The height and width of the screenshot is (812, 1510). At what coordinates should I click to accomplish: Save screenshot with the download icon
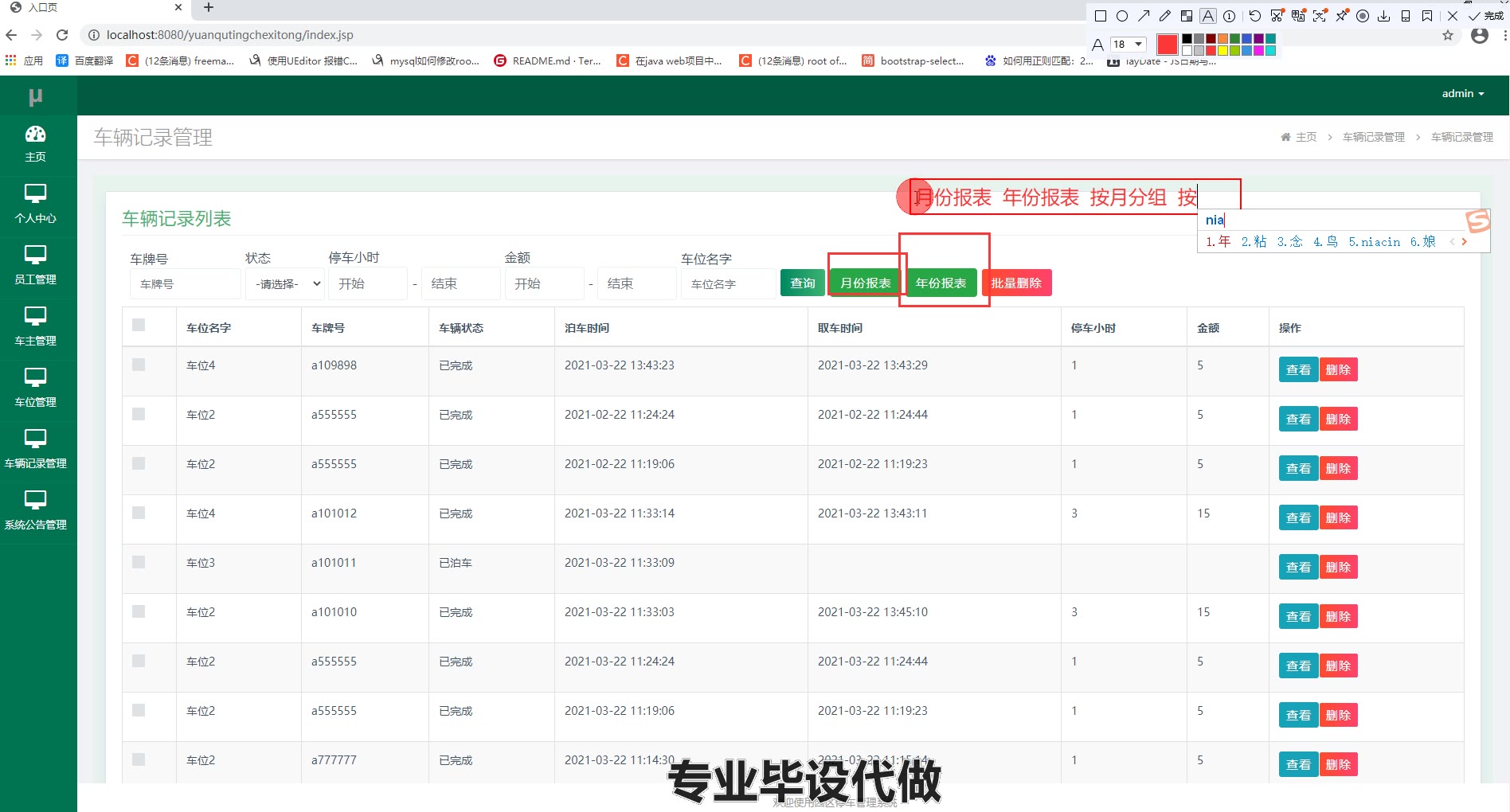[1384, 16]
